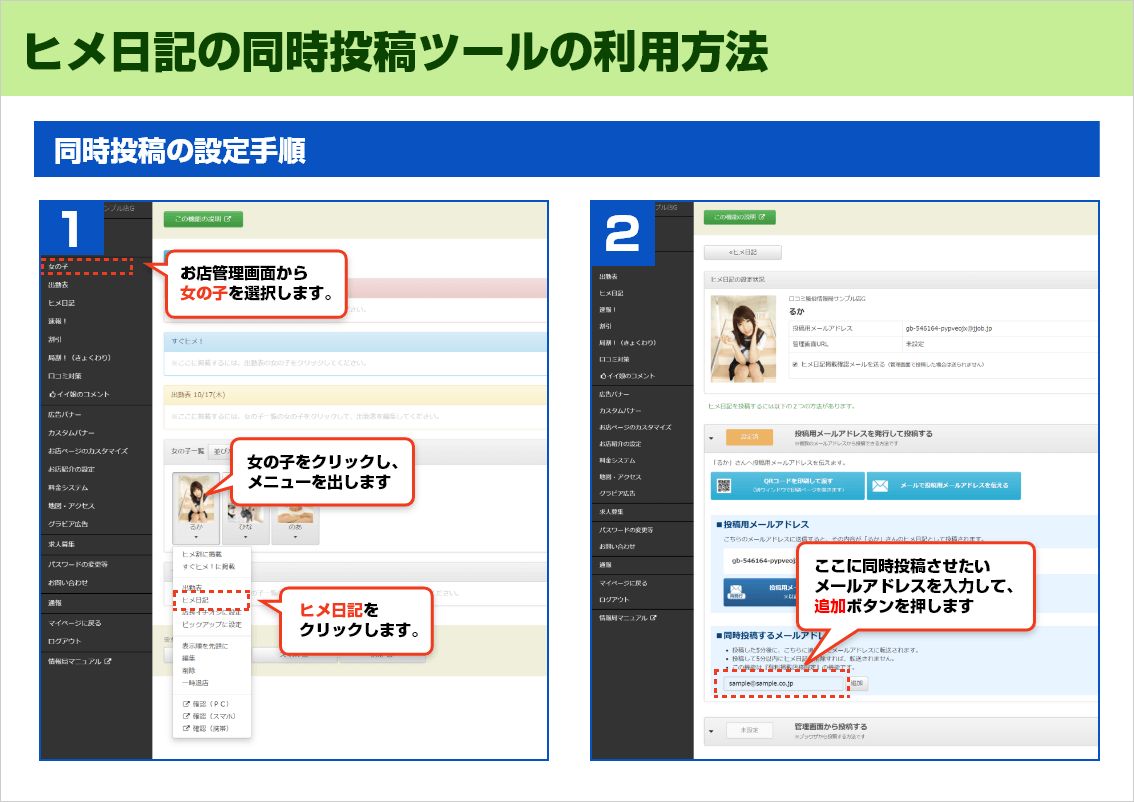Select 女の子 in screenshot 1 sidebar

coord(59,267)
